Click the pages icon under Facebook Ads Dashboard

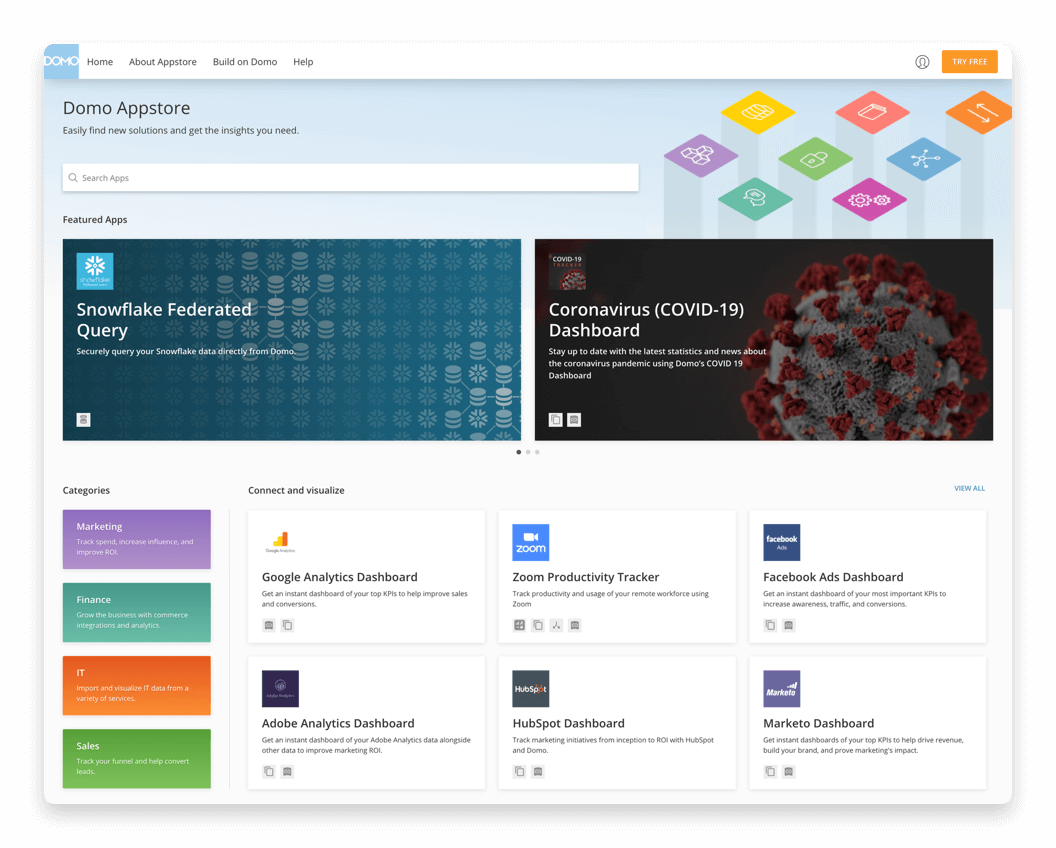[x=770, y=625]
